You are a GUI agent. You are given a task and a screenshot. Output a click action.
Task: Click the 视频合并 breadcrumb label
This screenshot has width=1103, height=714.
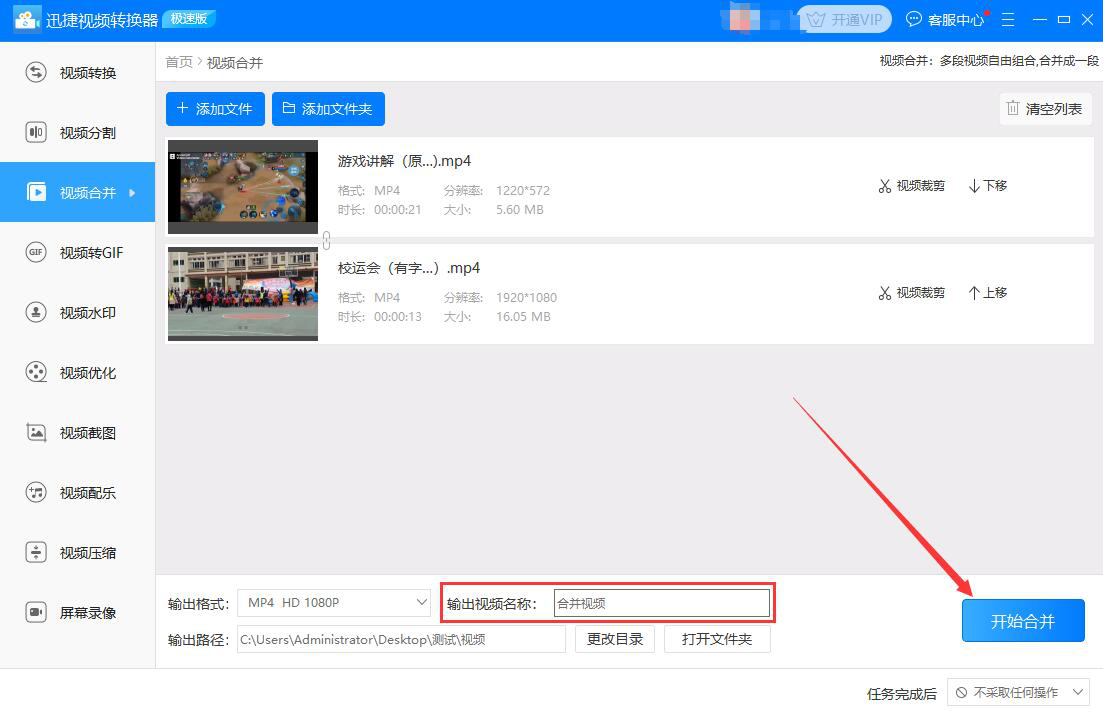point(235,63)
